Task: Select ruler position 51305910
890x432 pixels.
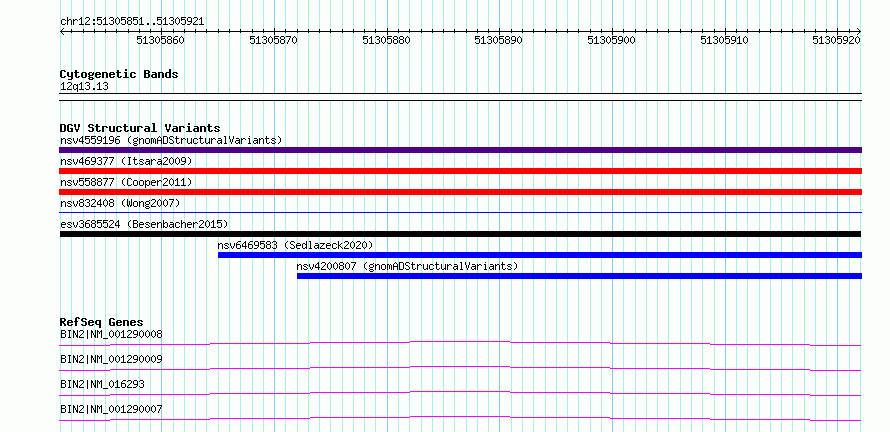Action: tap(724, 40)
